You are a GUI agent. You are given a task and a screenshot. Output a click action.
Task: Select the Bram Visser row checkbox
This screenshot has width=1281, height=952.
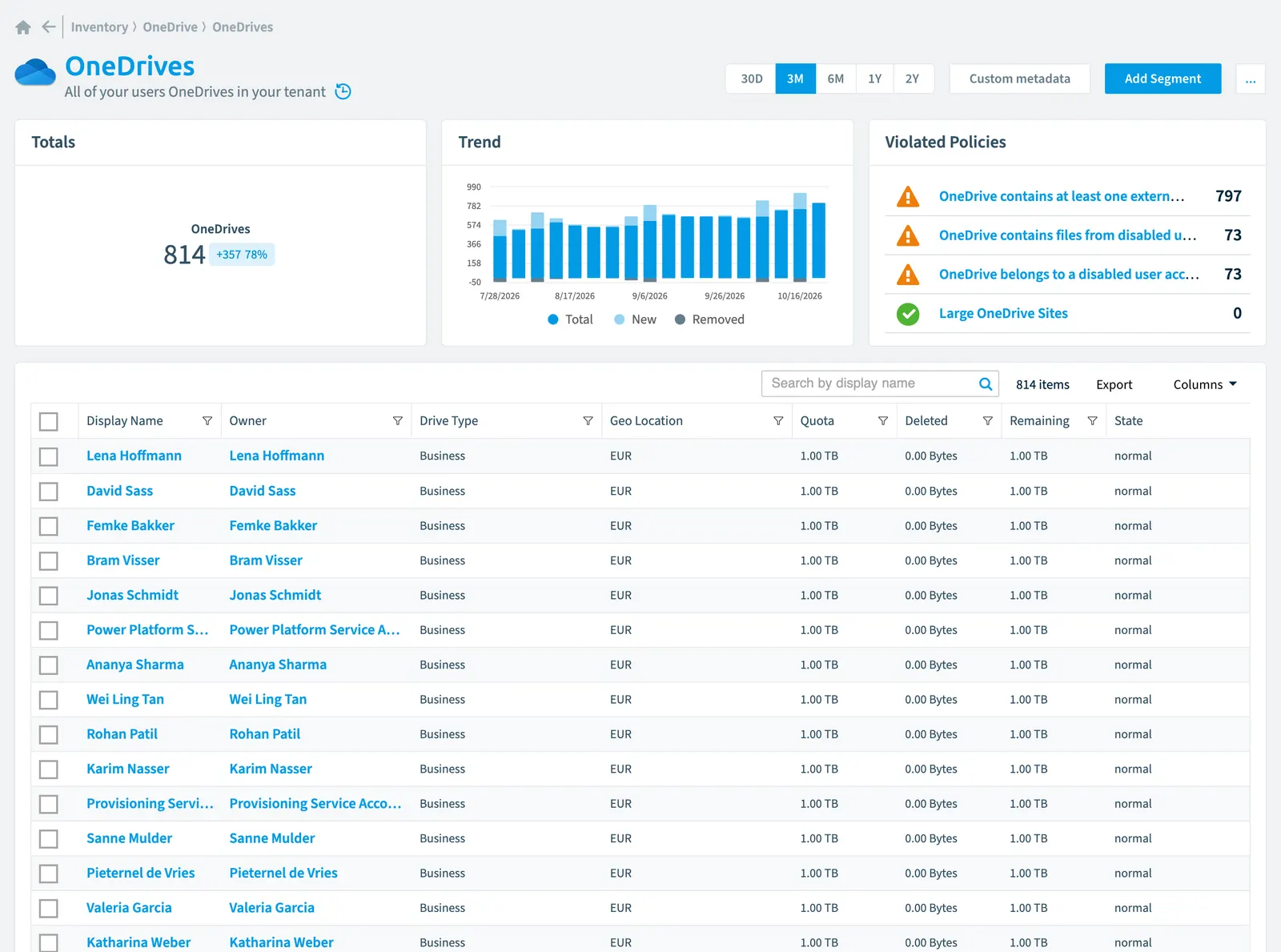click(49, 560)
